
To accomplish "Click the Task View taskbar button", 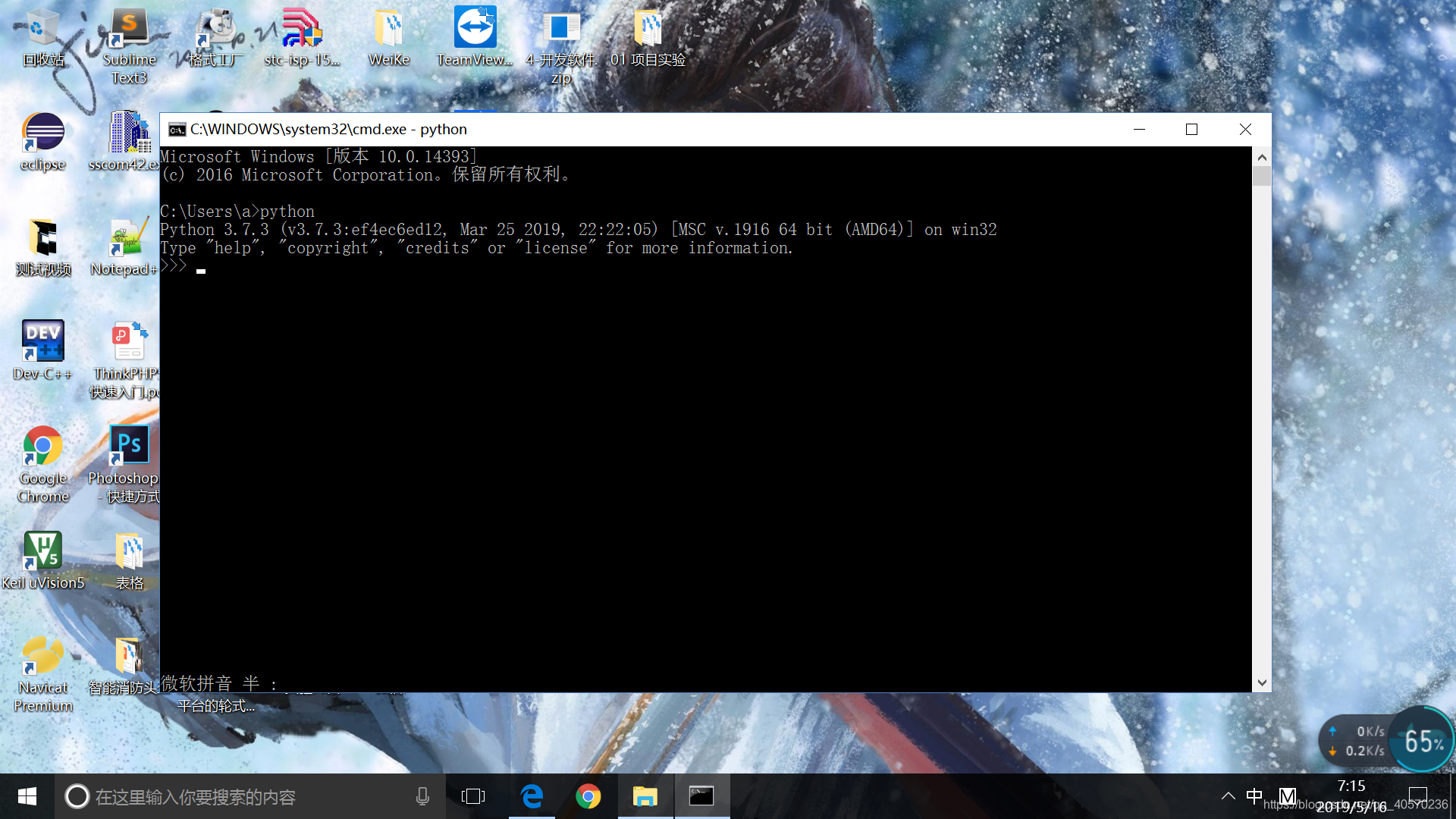I will 473,796.
